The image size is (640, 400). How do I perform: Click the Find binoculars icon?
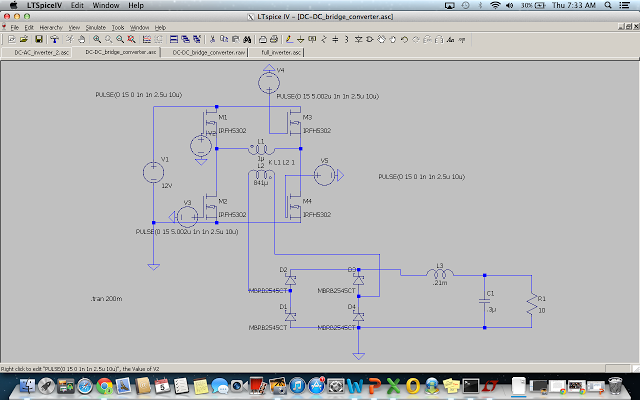[246, 39]
